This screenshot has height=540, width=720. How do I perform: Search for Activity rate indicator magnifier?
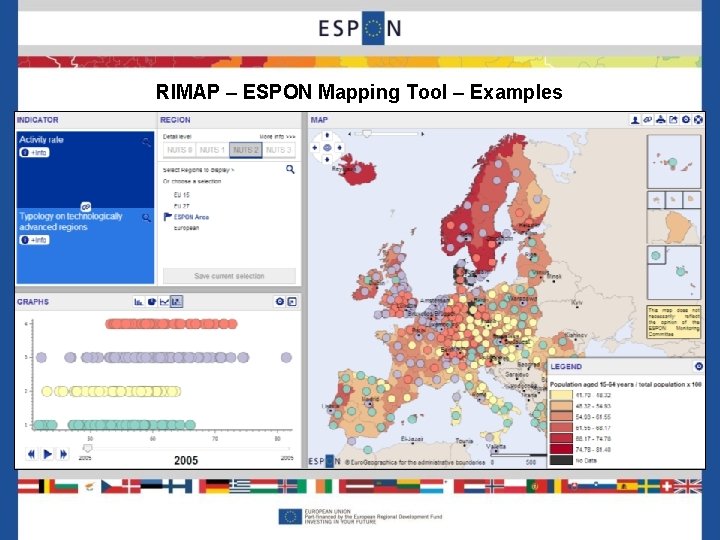146,142
